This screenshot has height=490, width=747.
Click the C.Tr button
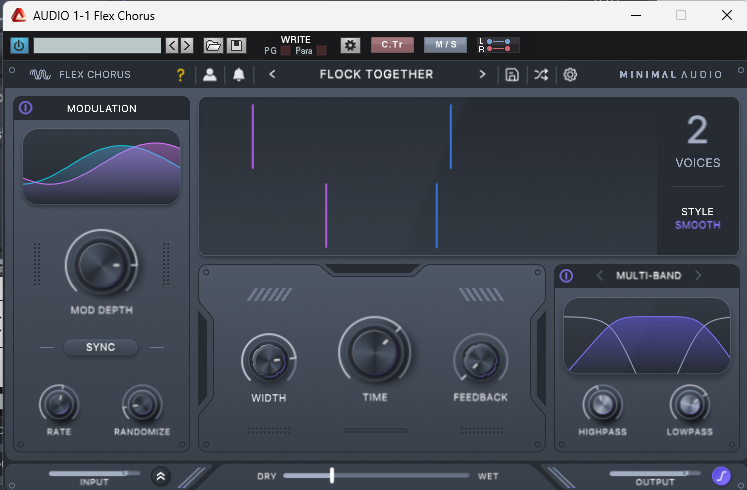point(392,45)
